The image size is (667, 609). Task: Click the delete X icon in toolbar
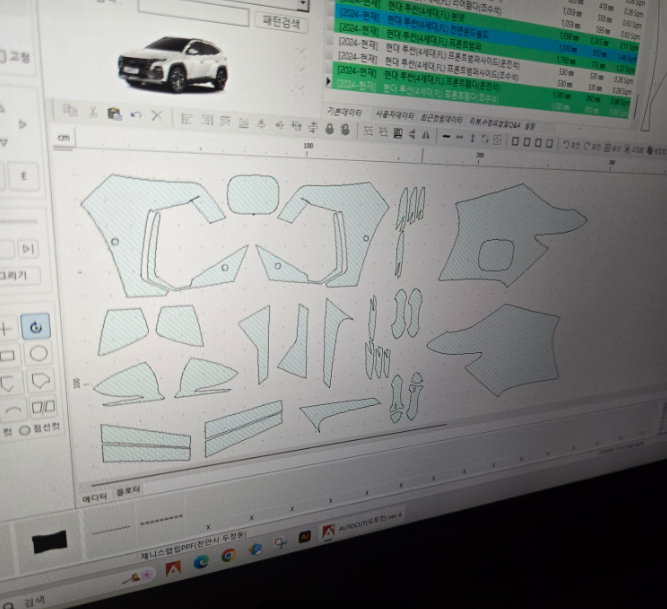pyautogui.click(x=157, y=116)
